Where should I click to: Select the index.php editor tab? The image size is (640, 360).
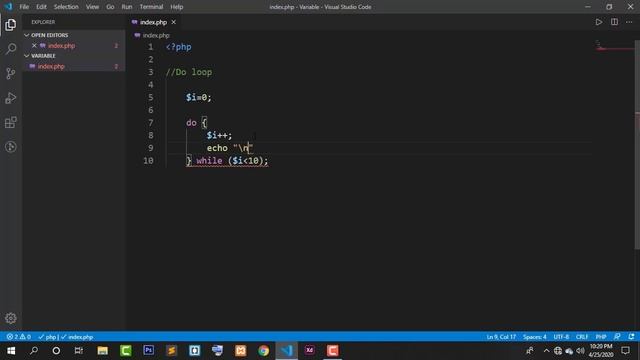click(153, 22)
